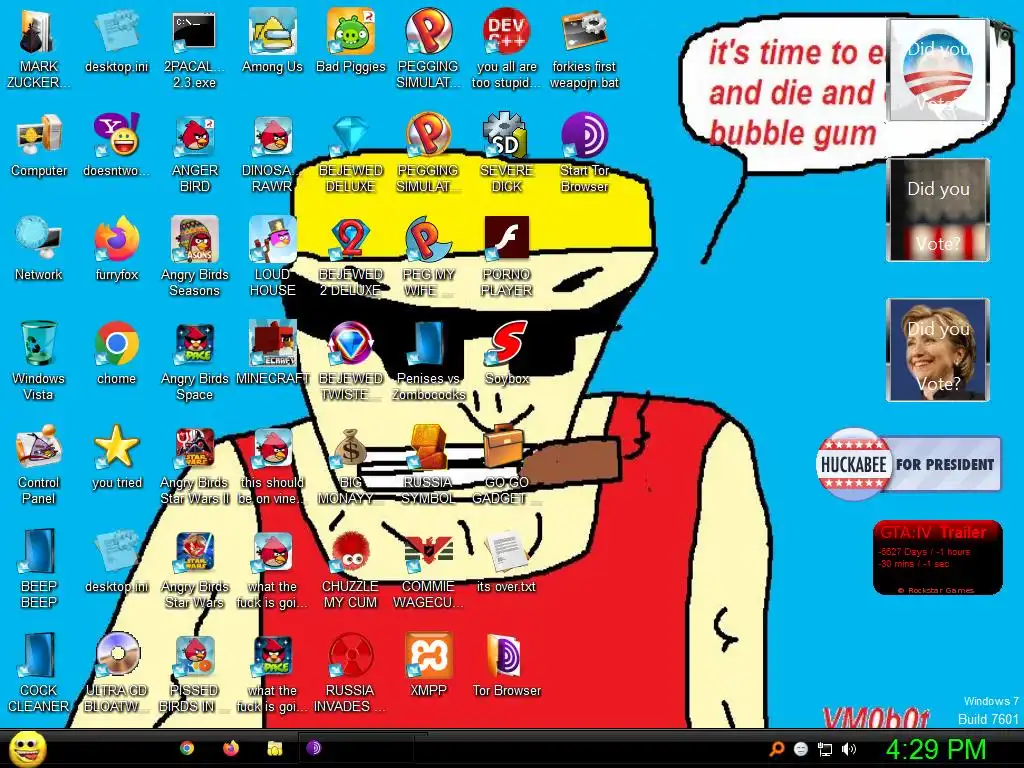This screenshot has height=768, width=1024.
Task: Launch the Bad Piggies shortcut
Action: pyautogui.click(x=351, y=41)
